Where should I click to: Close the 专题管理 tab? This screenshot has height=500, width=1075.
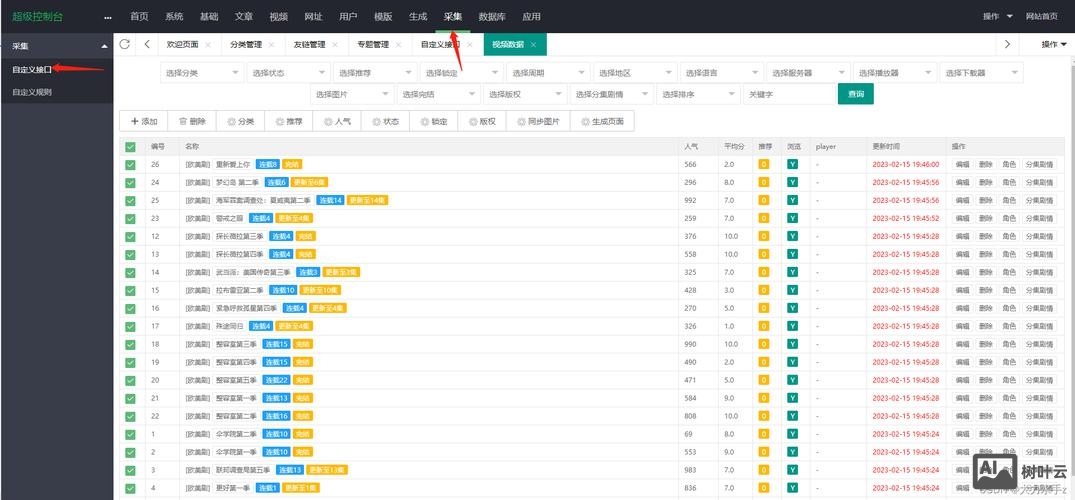point(398,45)
